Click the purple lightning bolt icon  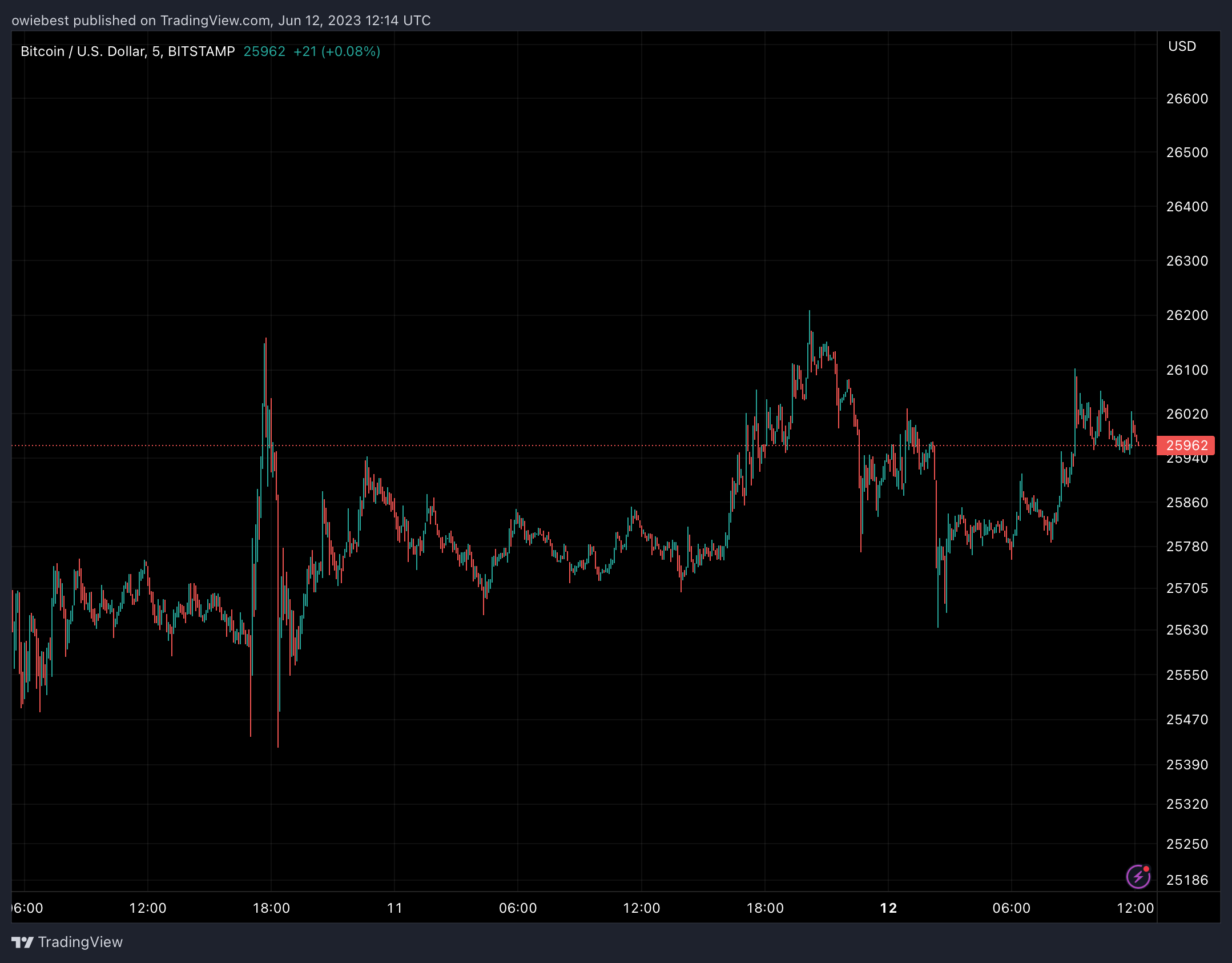coord(1138,877)
